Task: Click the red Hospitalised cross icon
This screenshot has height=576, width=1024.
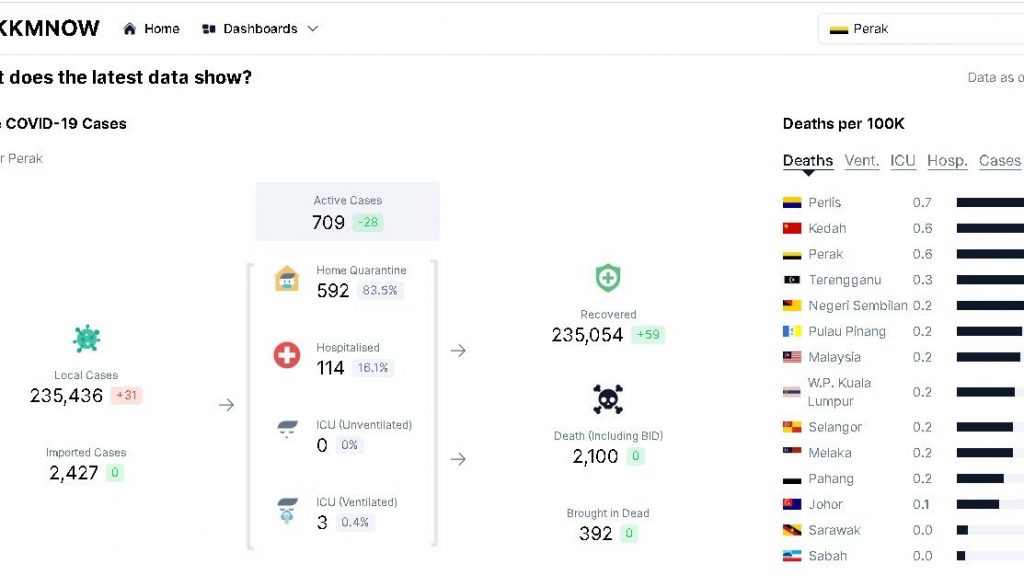Action: [287, 355]
